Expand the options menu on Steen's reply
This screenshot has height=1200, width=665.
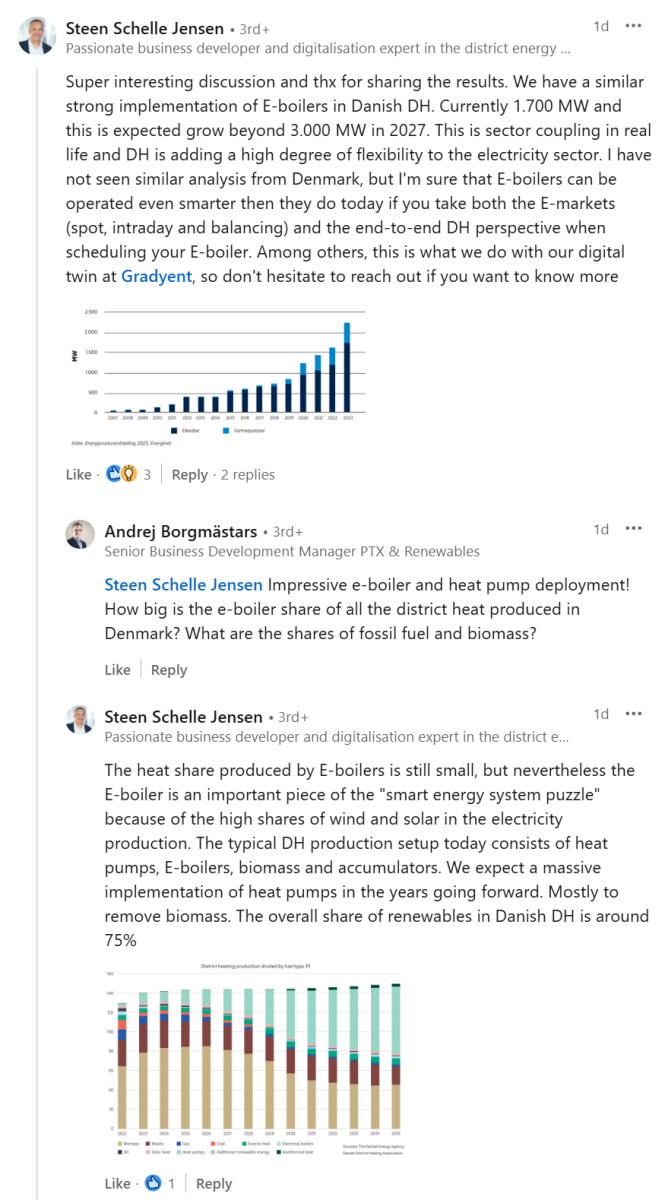click(x=633, y=714)
